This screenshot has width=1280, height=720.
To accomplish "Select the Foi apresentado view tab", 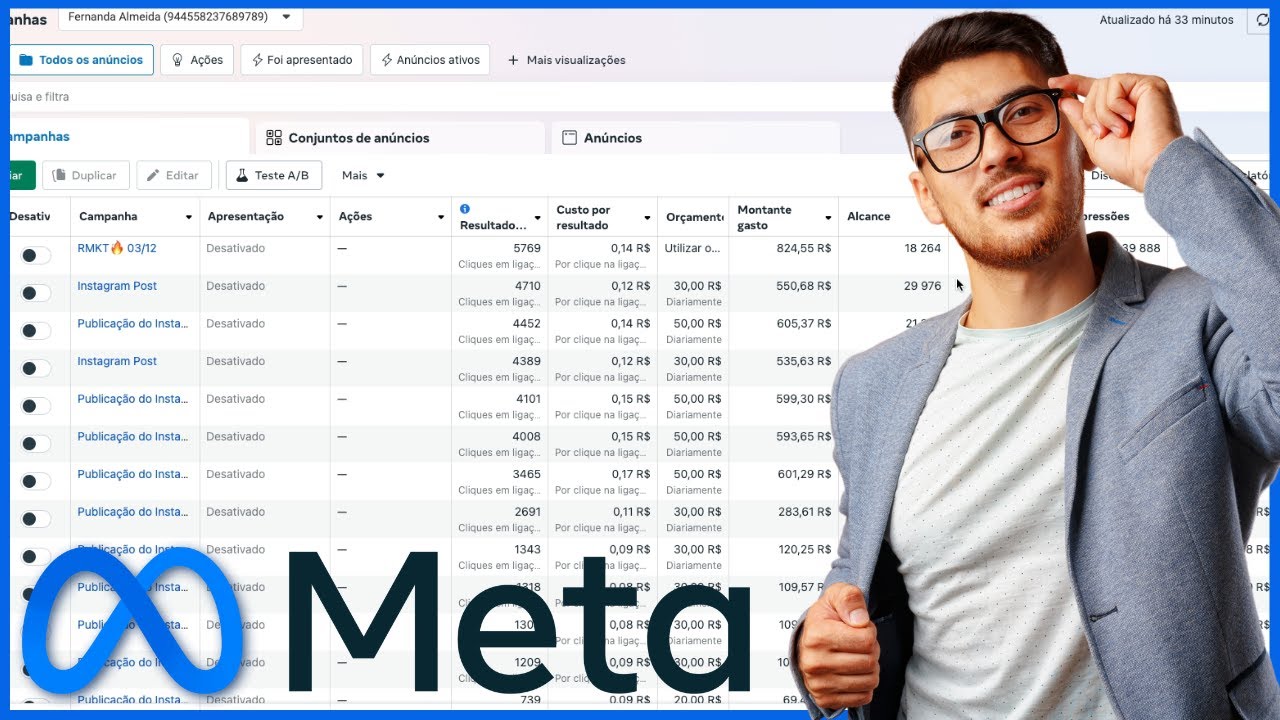I will pos(302,60).
